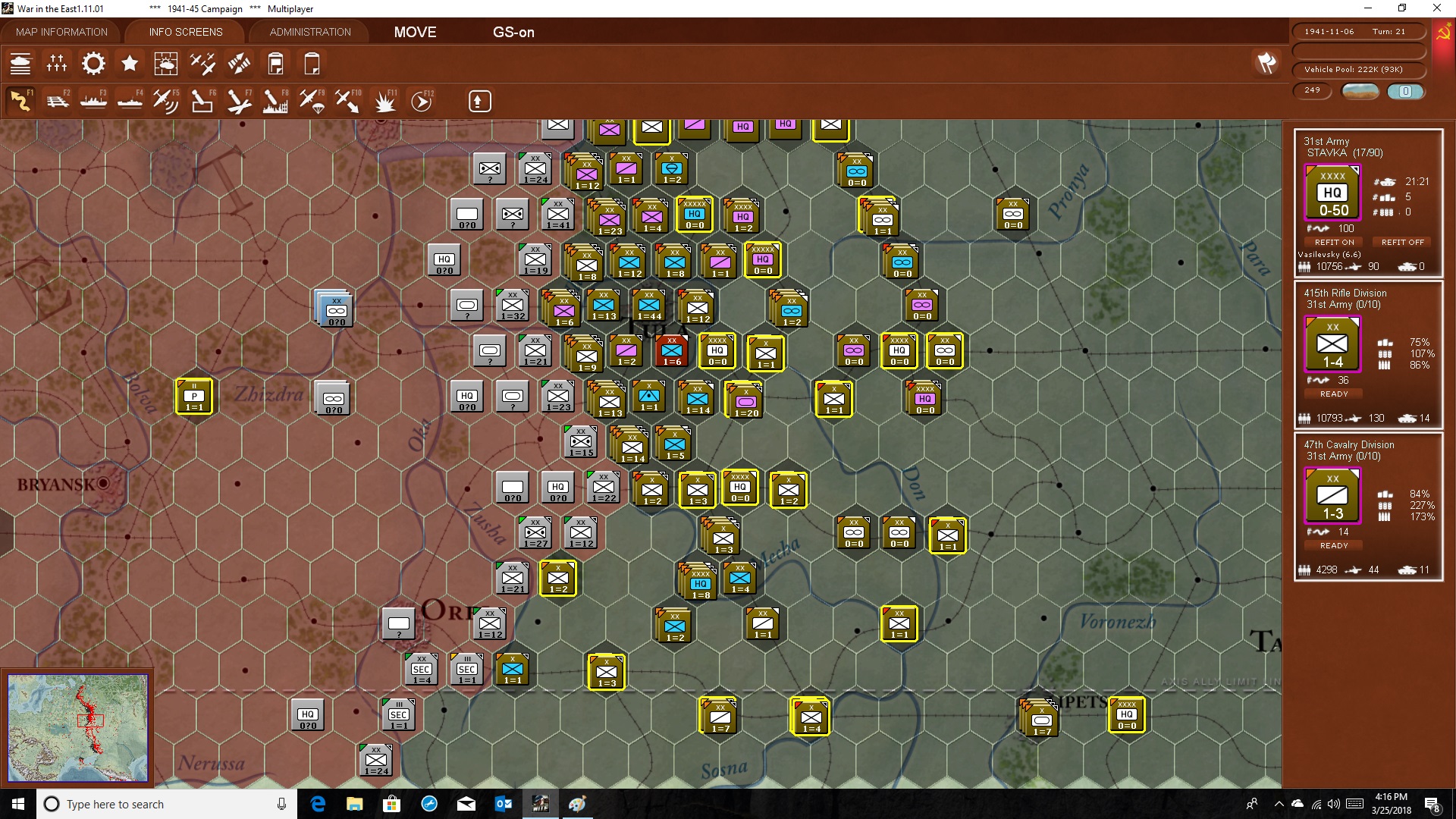Click the Vasilevsky (6.6) commander link

click(1329, 254)
